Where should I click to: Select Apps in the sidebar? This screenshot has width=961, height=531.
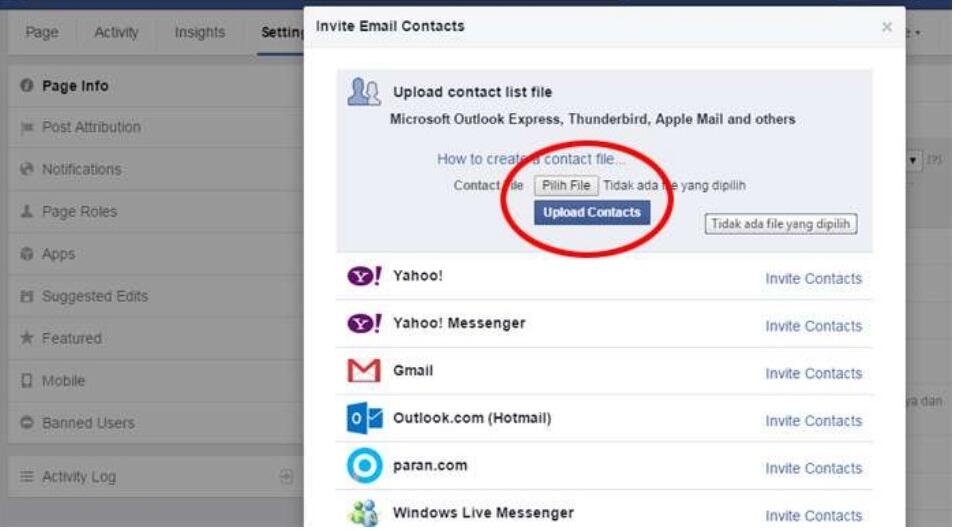pyautogui.click(x=156, y=254)
